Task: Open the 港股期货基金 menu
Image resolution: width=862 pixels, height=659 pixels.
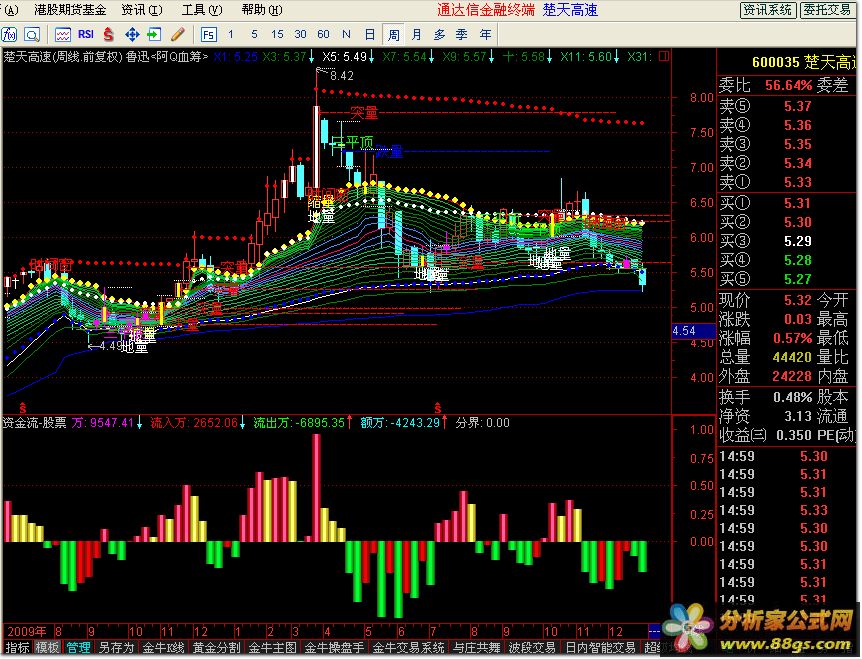Action: pyautogui.click(x=70, y=10)
